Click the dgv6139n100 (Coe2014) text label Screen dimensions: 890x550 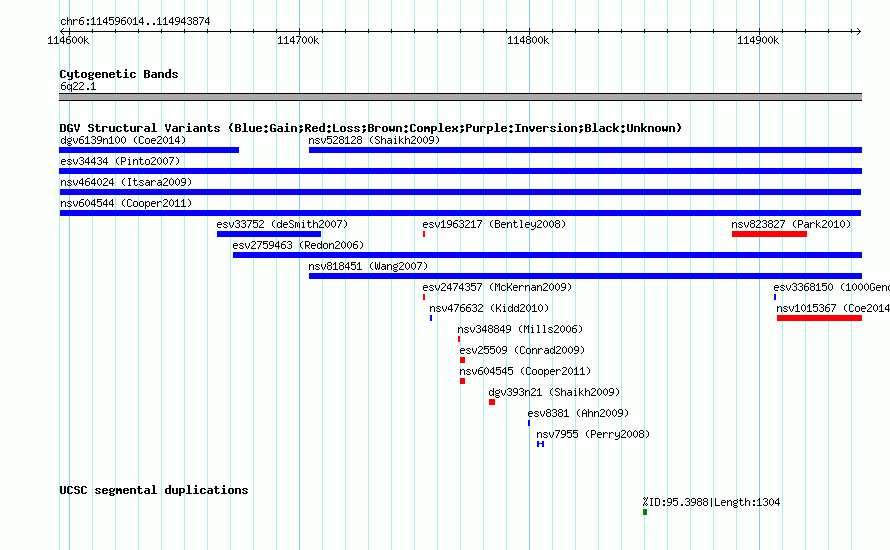click(x=123, y=140)
